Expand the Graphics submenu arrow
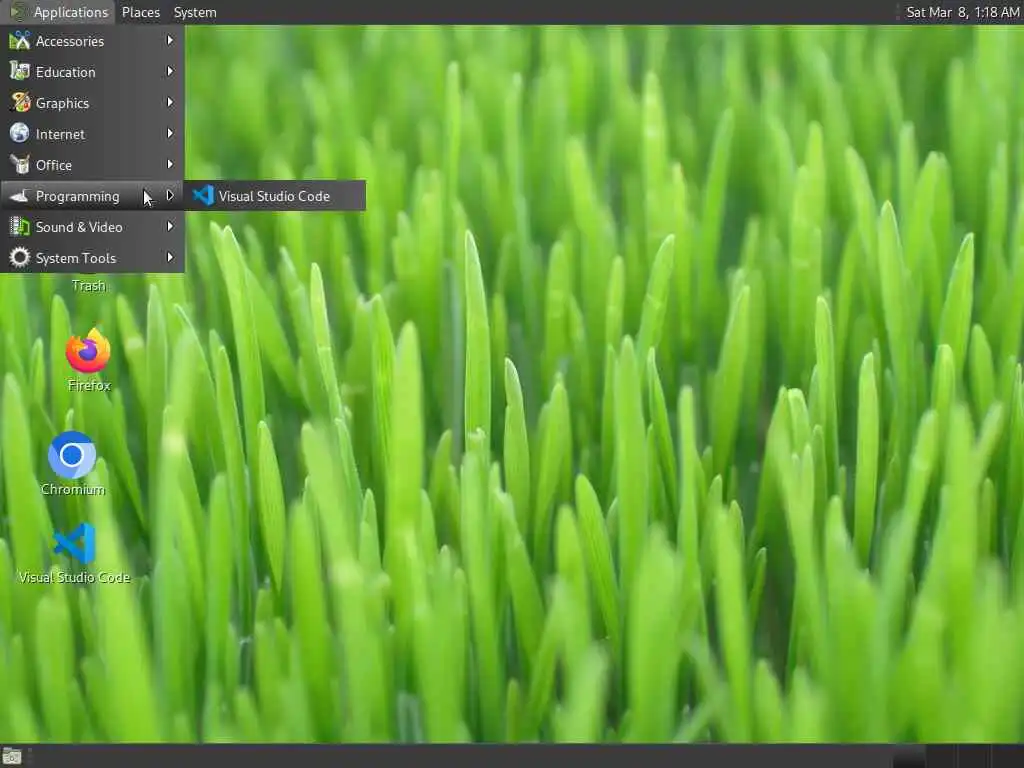Viewport: 1024px width, 768px height. (170, 103)
